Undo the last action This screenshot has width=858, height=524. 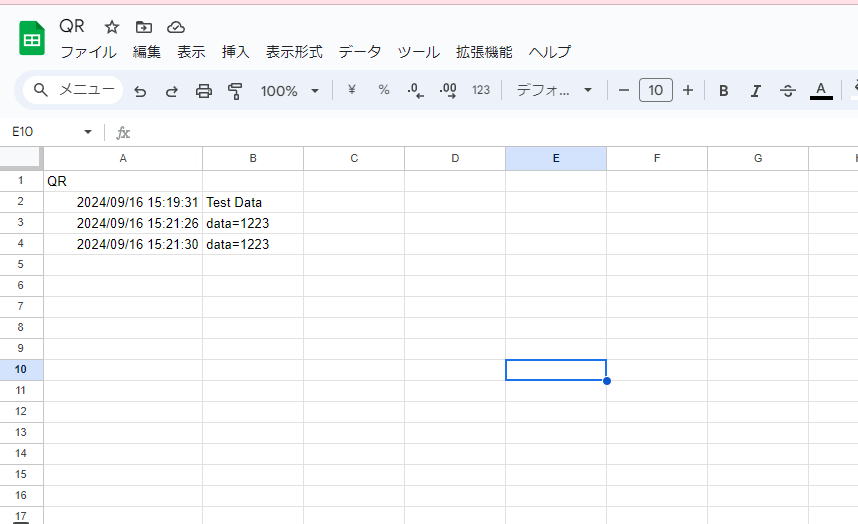pos(140,91)
